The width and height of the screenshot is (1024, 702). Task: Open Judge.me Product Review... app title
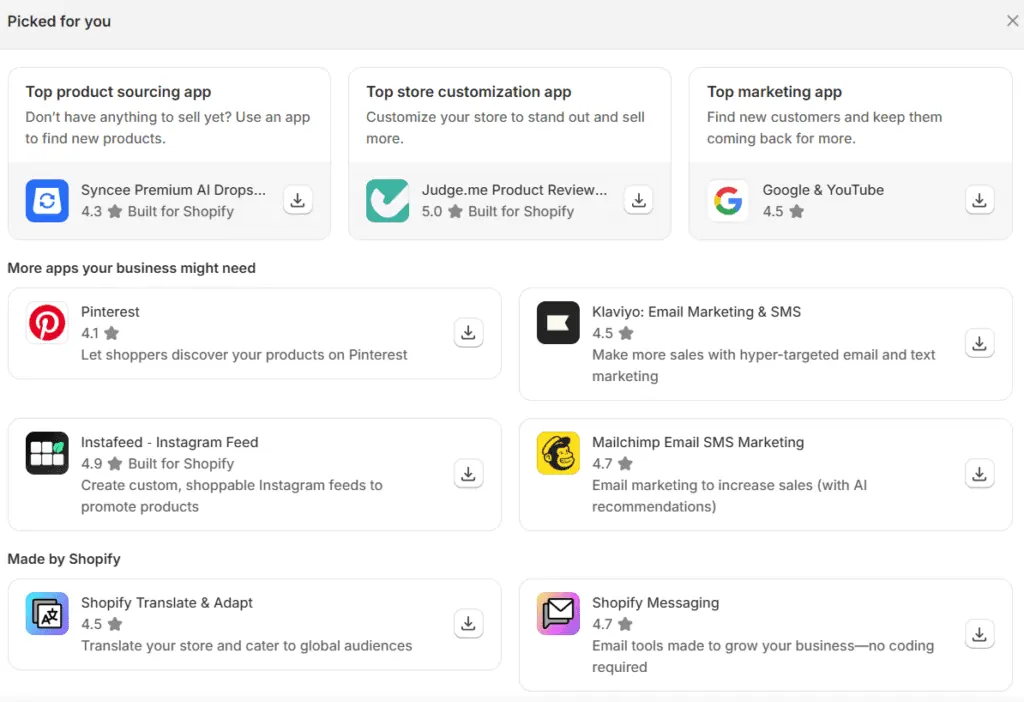pyautogui.click(x=514, y=190)
